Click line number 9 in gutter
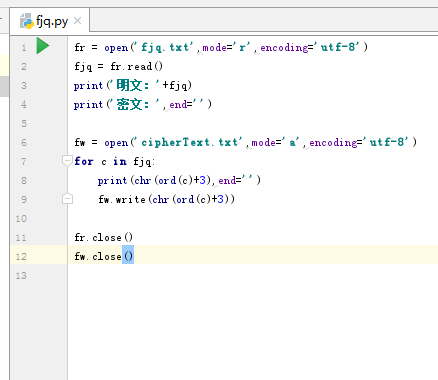 (x=24, y=200)
